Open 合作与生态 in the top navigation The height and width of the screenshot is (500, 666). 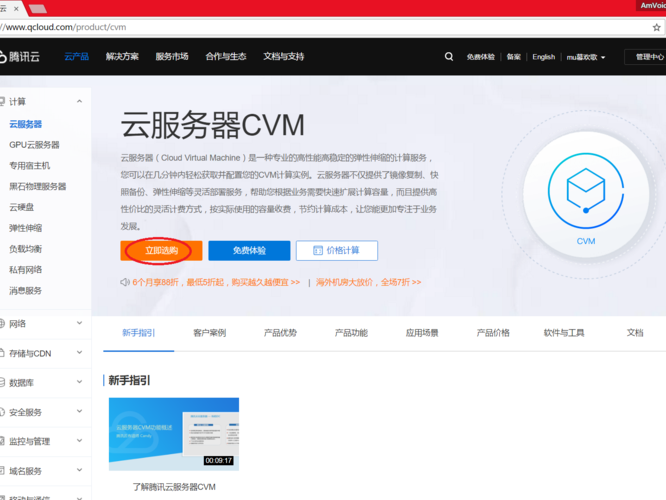coord(226,56)
